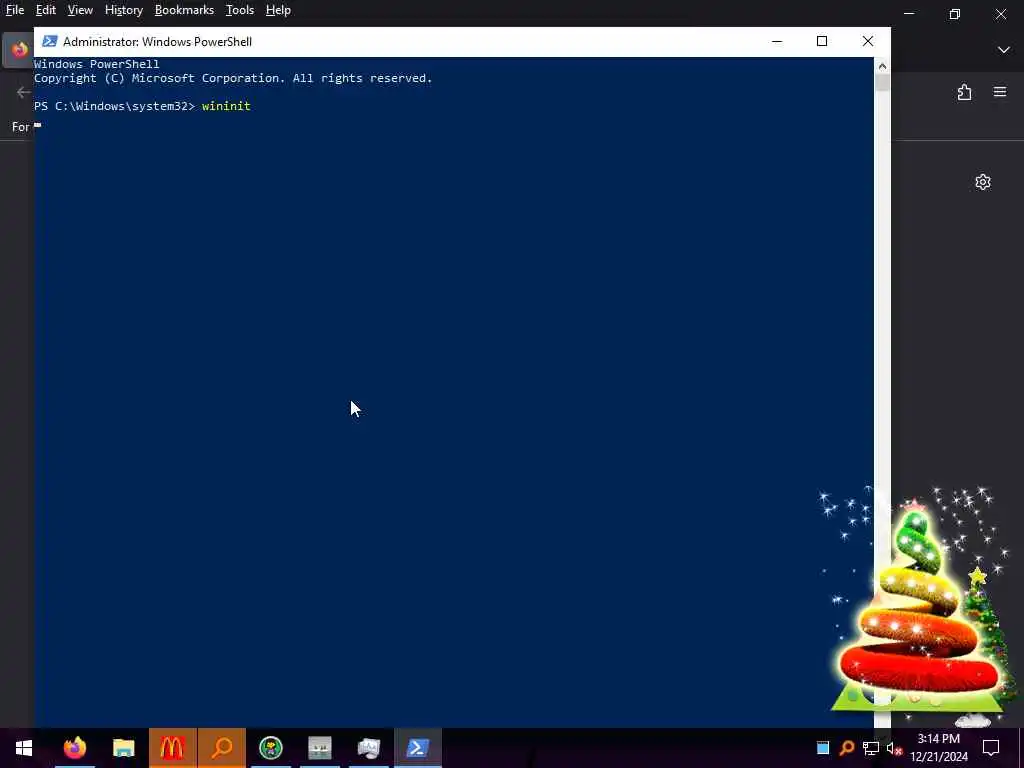Click the PowerShell title bar icon
Viewport: 1024px width, 768px height.
tap(49, 41)
